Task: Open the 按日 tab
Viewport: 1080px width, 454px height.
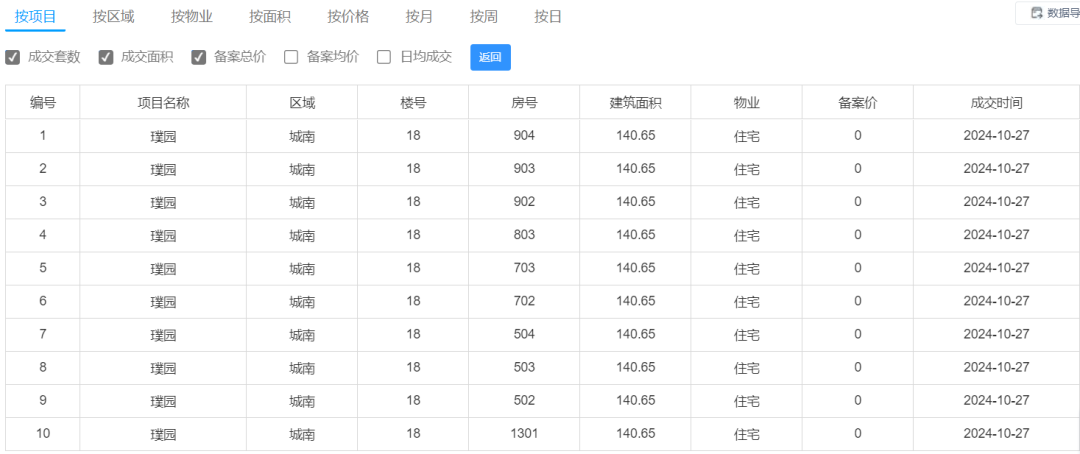Action: point(548,17)
